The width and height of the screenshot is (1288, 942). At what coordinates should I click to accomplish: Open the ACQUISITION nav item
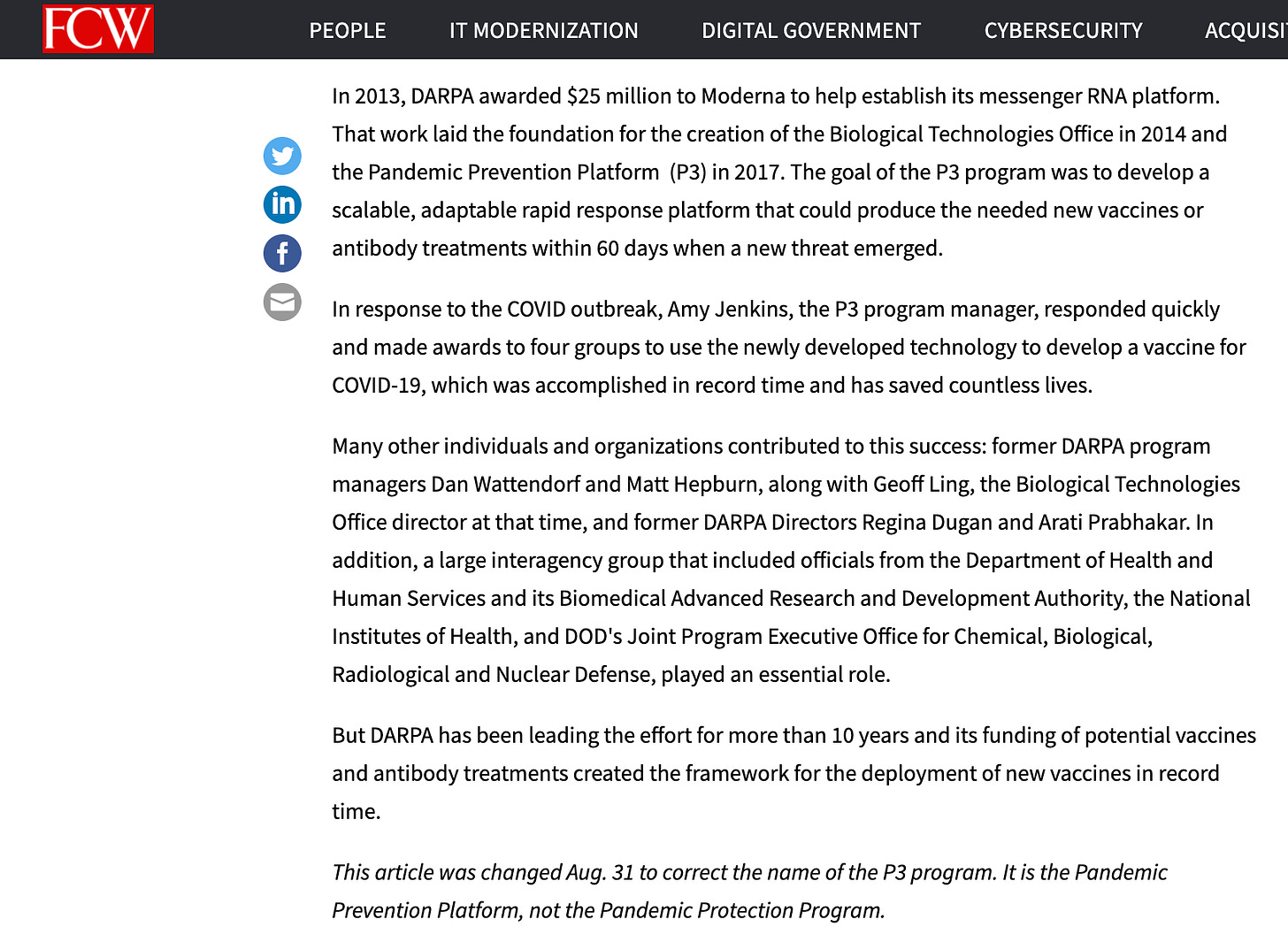click(x=1246, y=31)
